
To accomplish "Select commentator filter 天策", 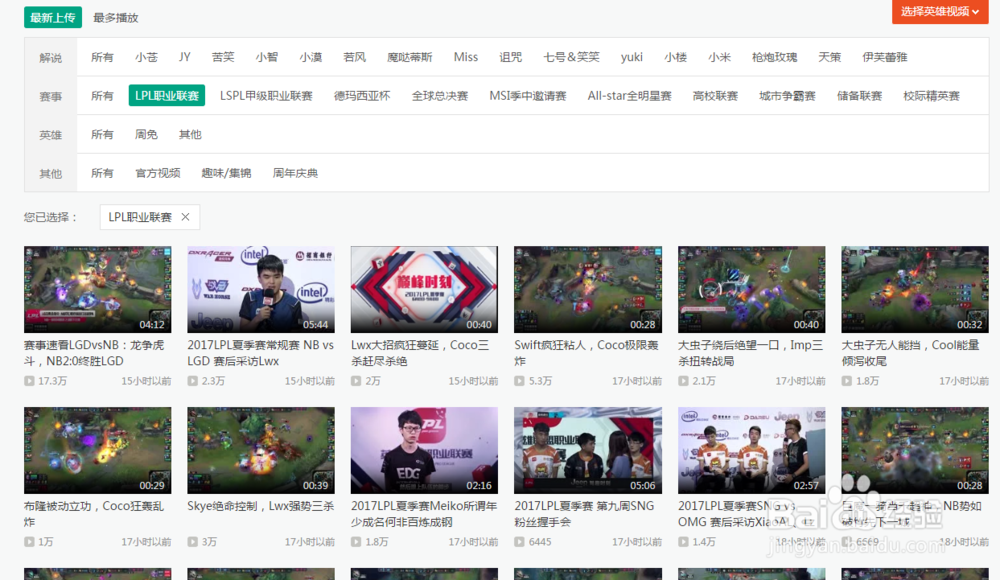I will tap(830, 57).
